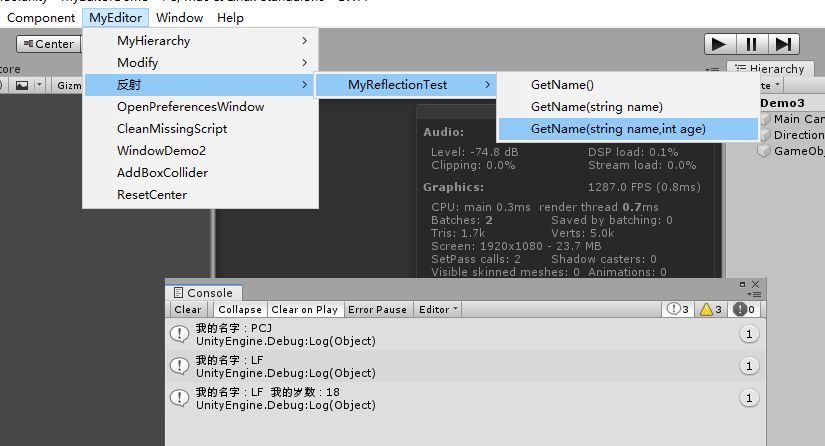Select GetName() menu item

628,85
